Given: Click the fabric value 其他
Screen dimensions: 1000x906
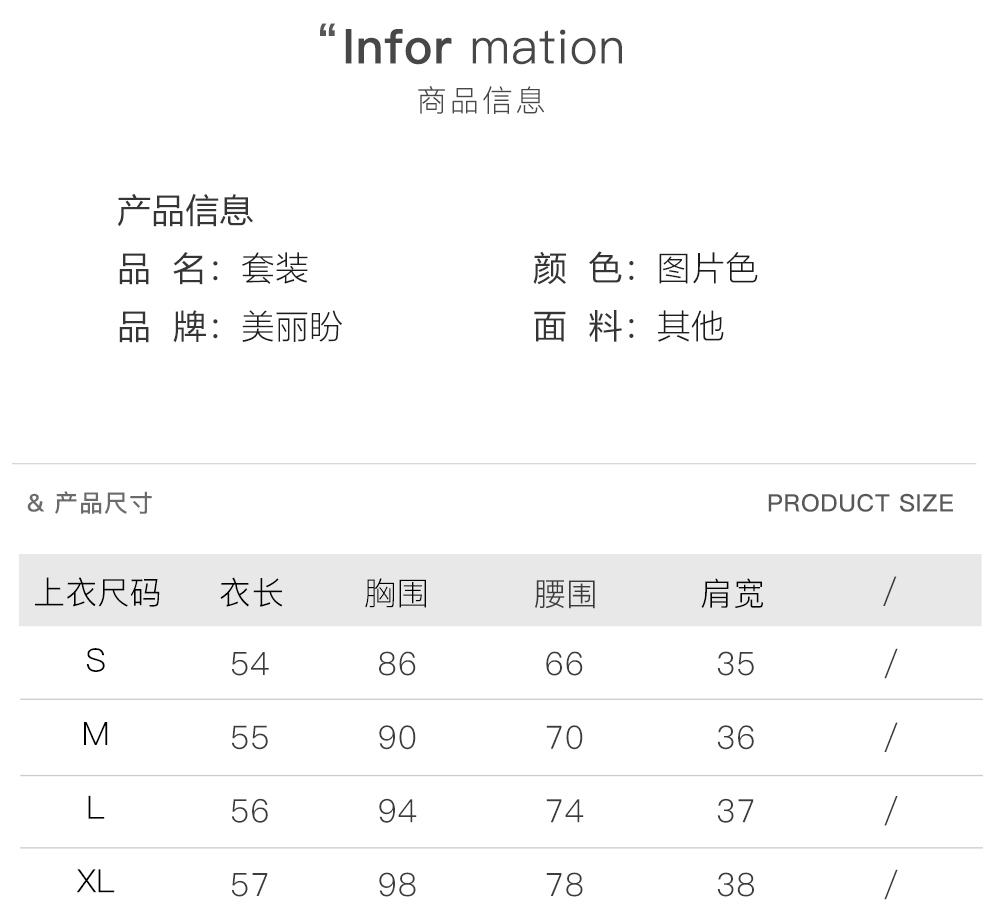Looking at the screenshot, I should pos(690,326).
